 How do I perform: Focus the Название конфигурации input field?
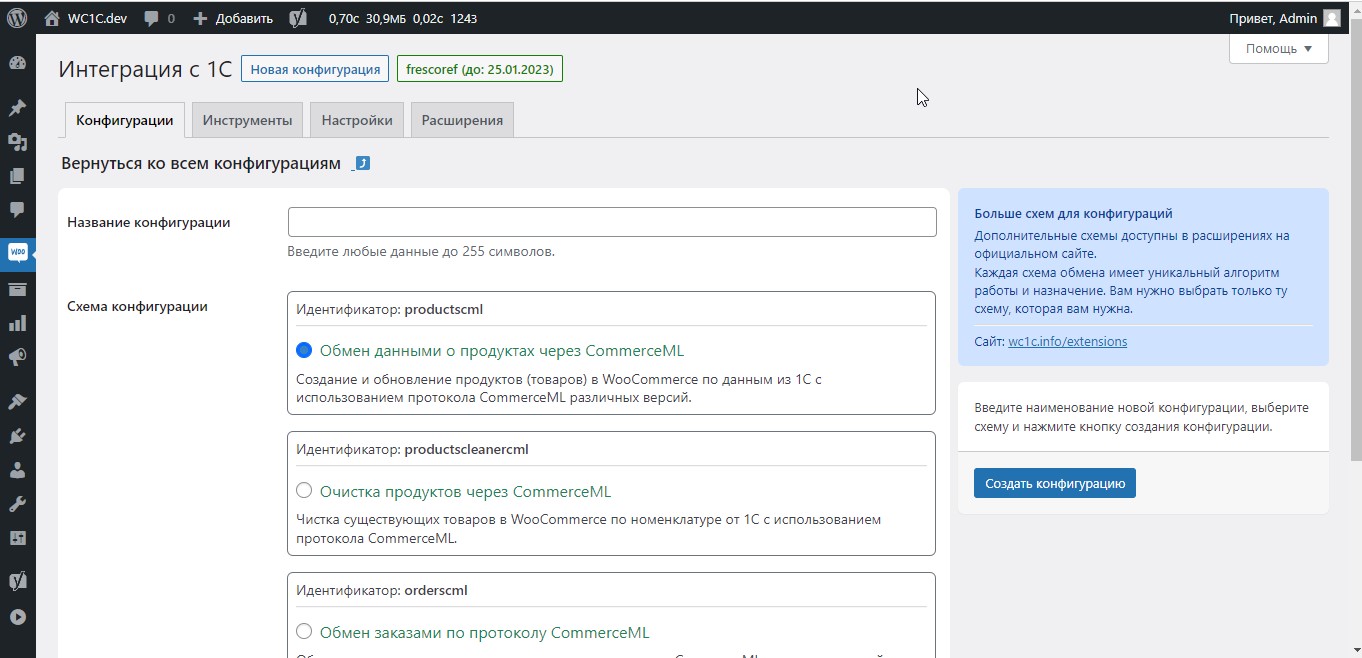pyautogui.click(x=612, y=222)
